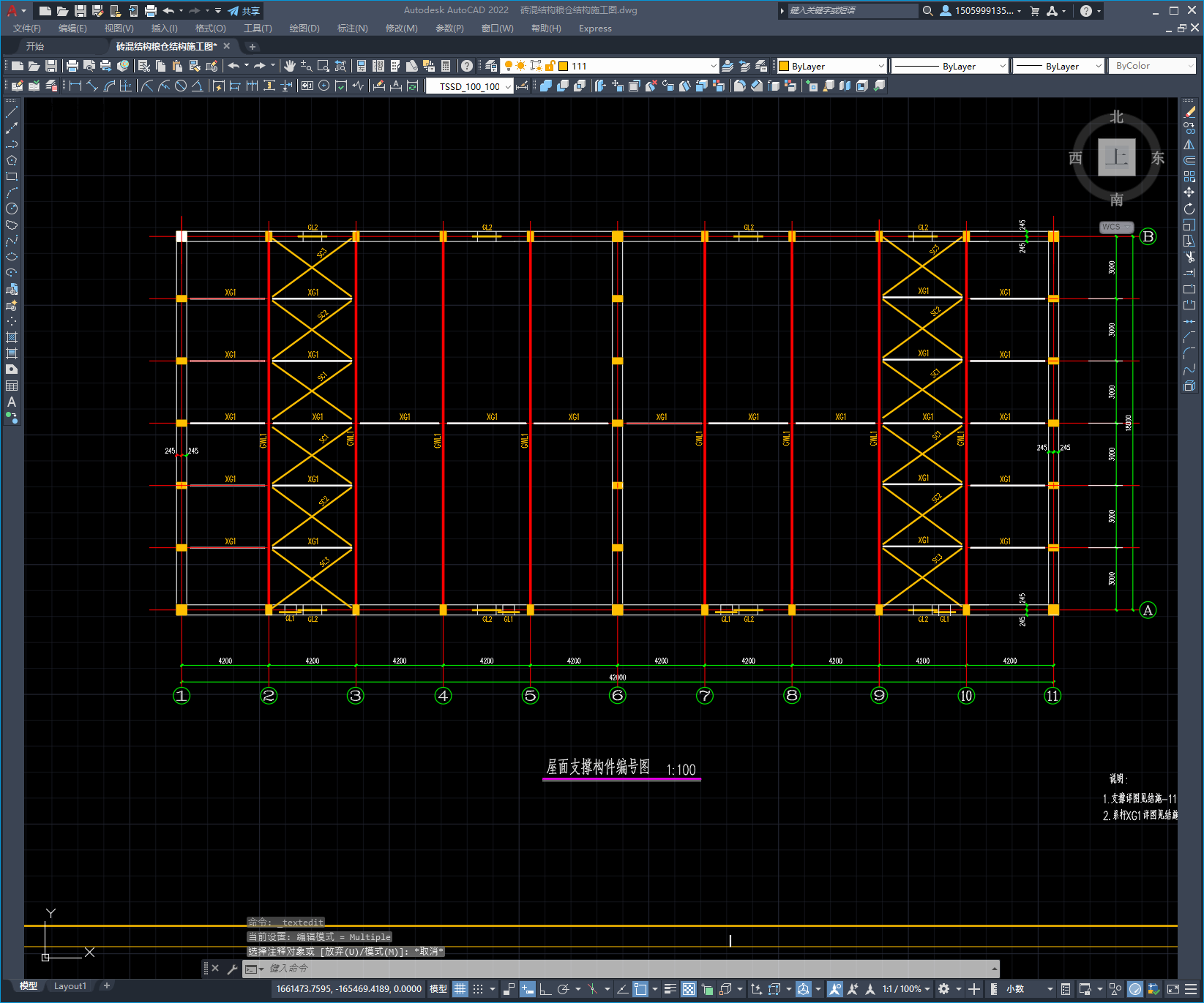The height and width of the screenshot is (1003, 1204).
Task: Click the Plot print icon
Action: pyautogui.click(x=72, y=66)
